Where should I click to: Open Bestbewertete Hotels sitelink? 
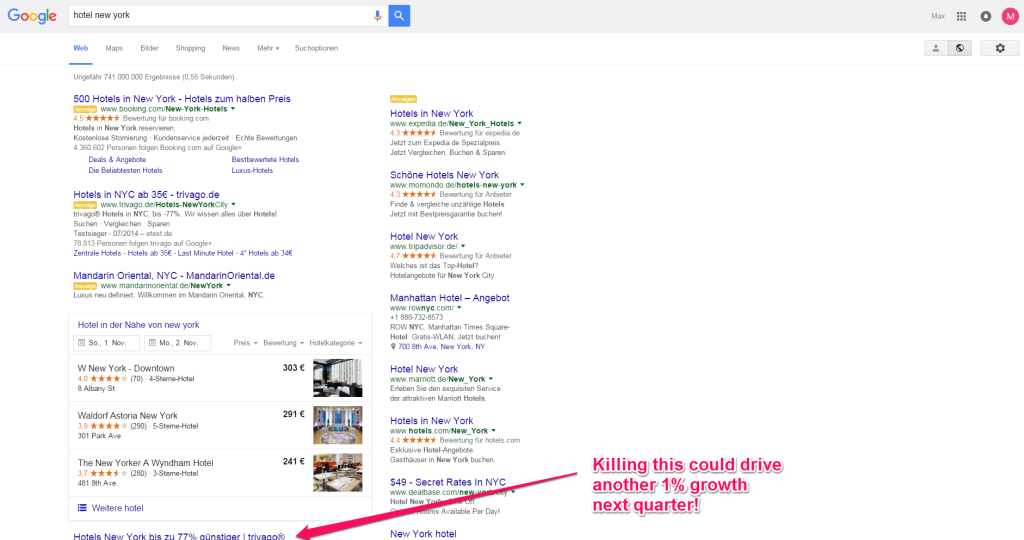tap(265, 159)
